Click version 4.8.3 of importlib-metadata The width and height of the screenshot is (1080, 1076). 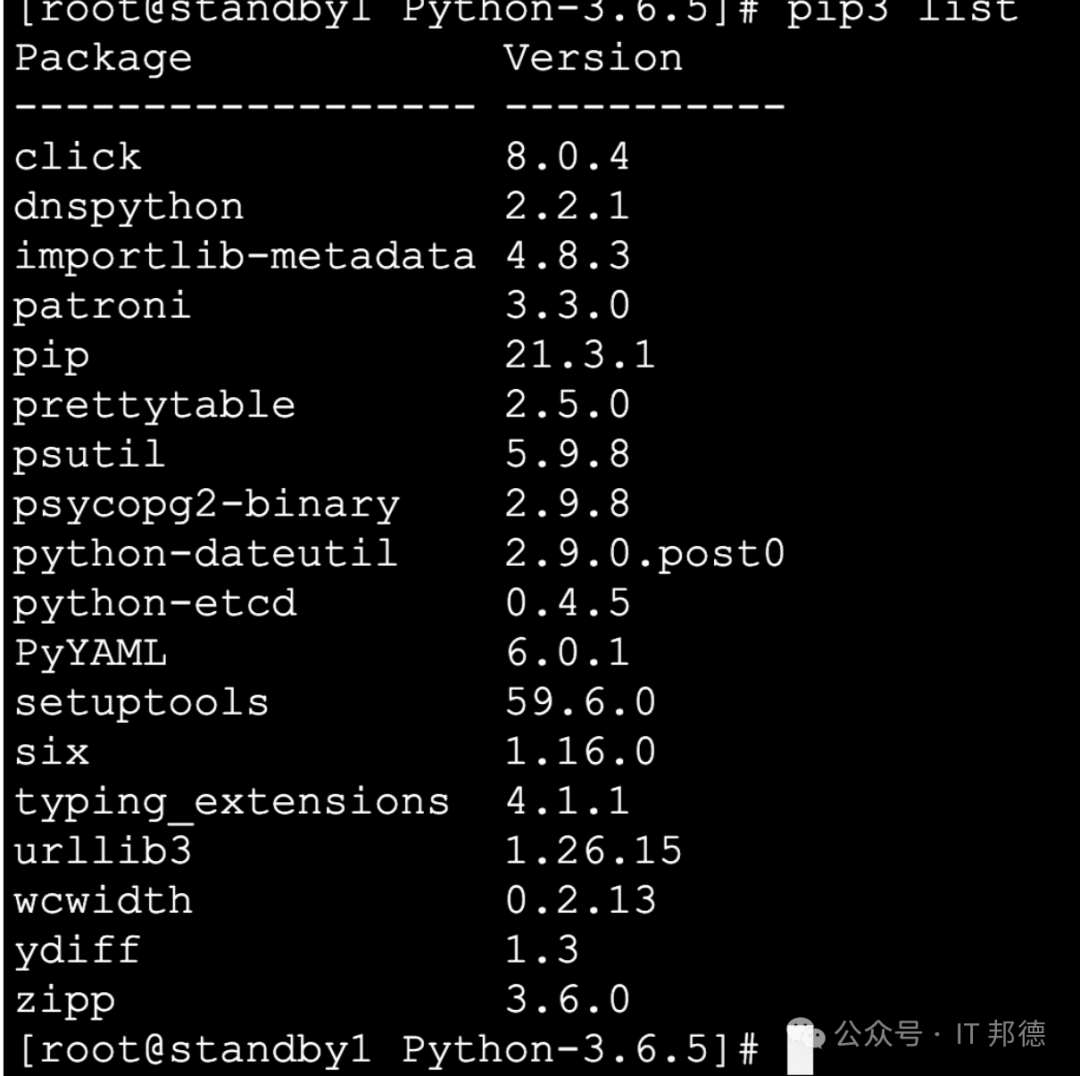coord(568,256)
